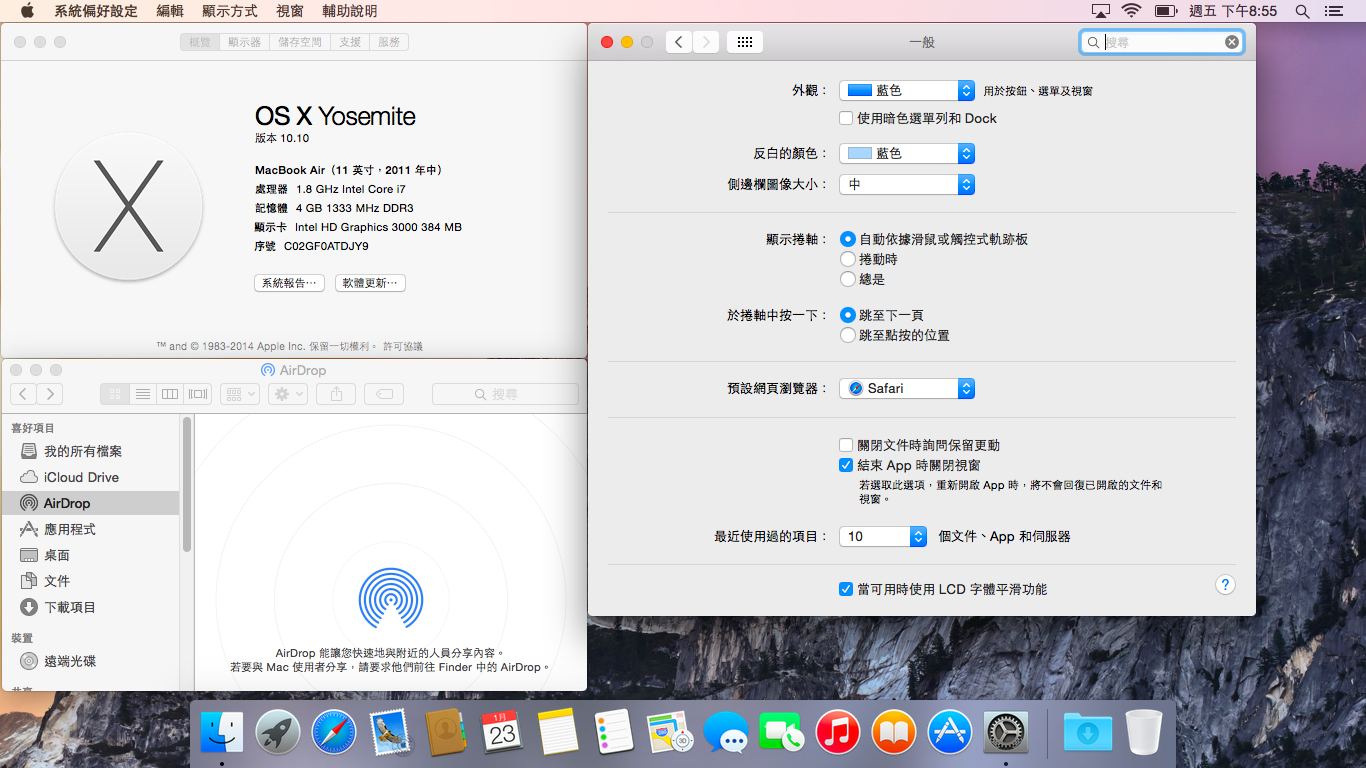Open the Mail app in the Dock

(x=389, y=733)
